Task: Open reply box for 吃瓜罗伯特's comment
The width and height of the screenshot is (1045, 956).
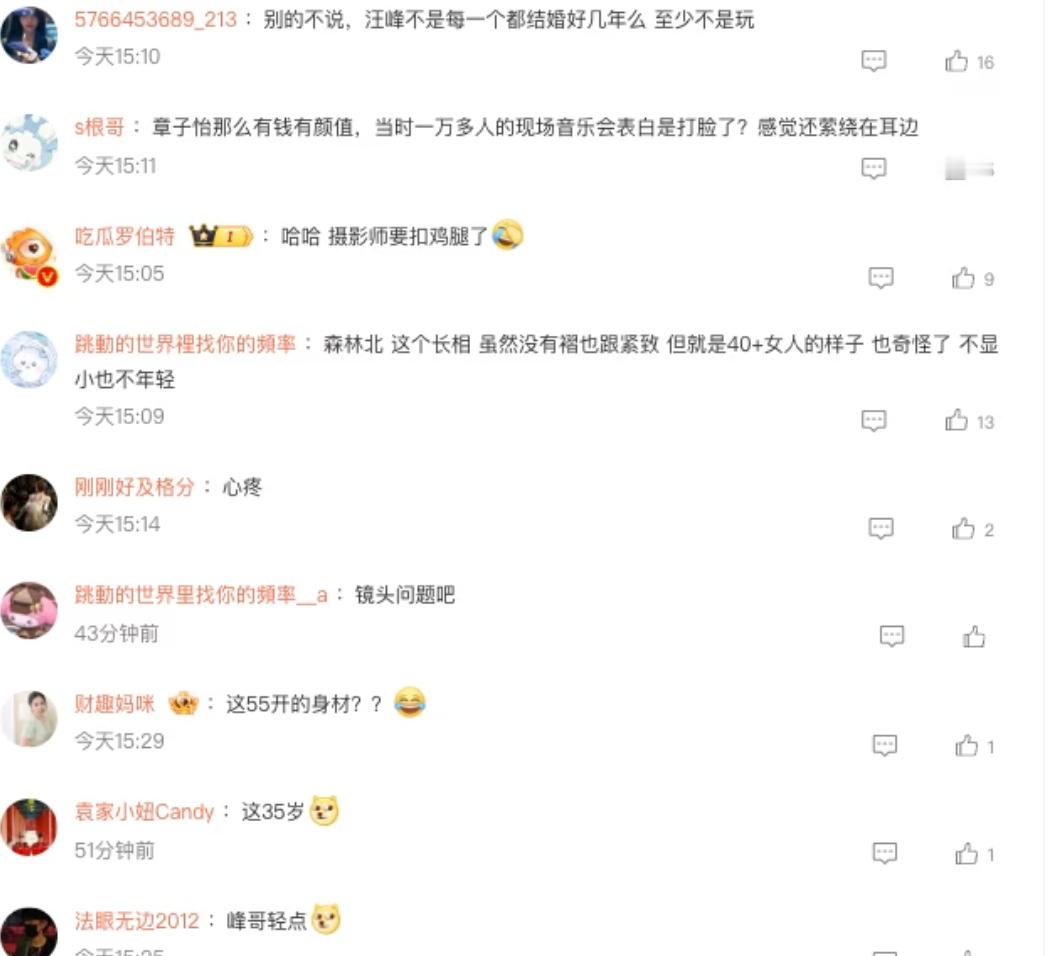Action: click(x=881, y=277)
